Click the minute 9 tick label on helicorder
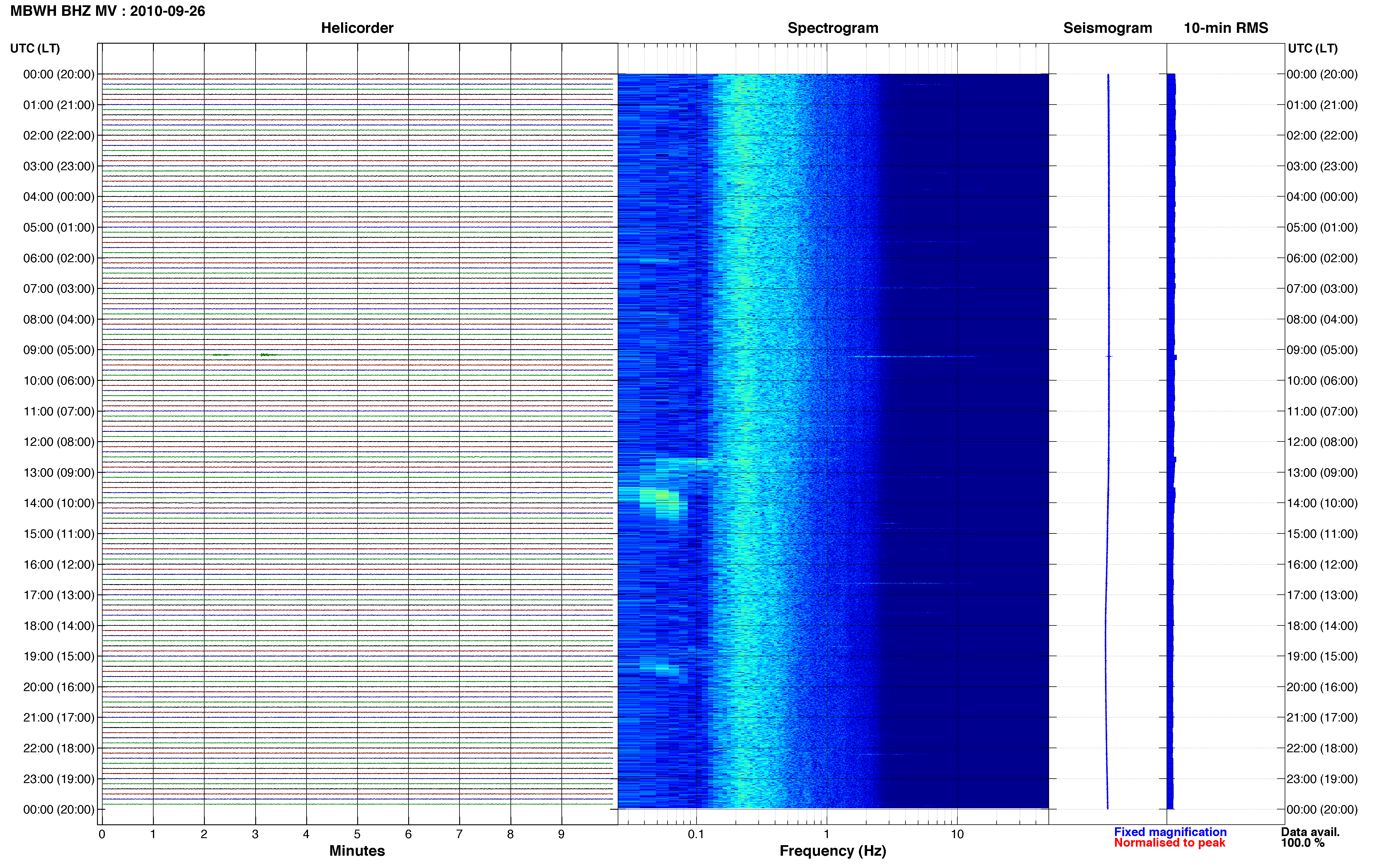The image size is (1389, 868). coord(561,834)
